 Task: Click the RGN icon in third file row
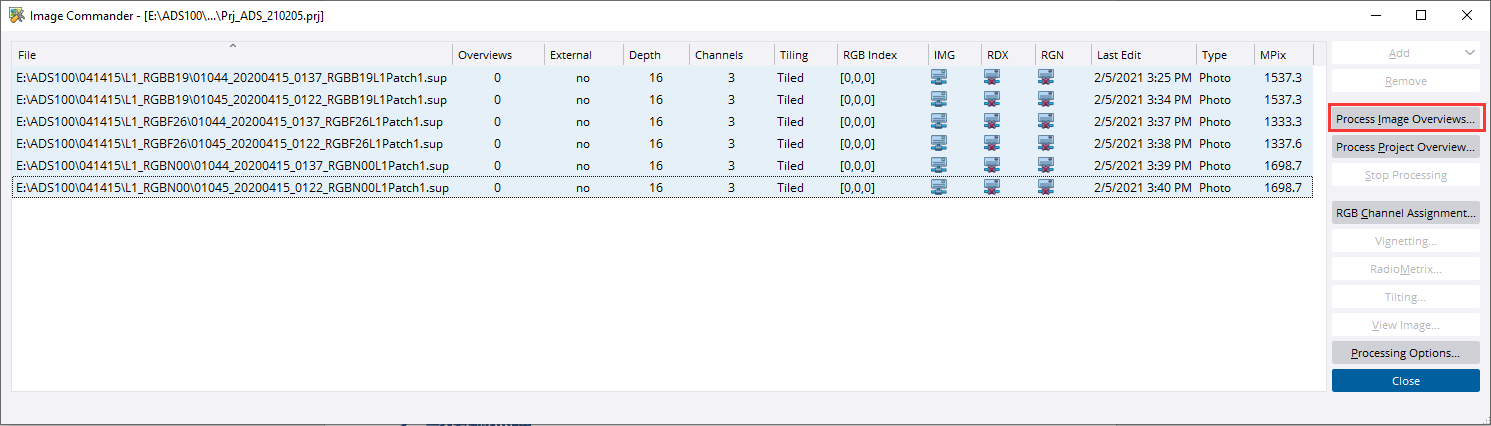coord(1045,122)
